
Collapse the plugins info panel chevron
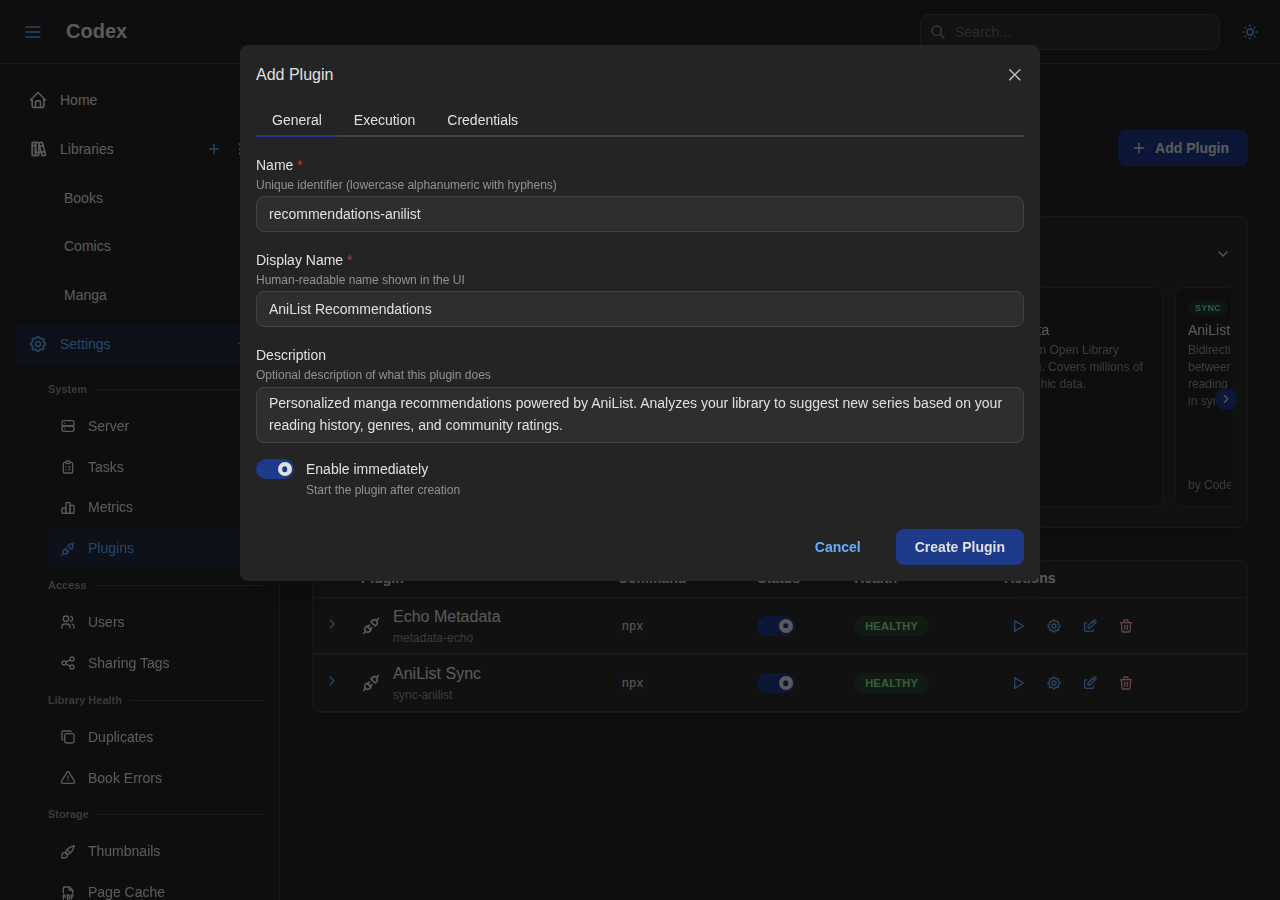pos(1222,254)
